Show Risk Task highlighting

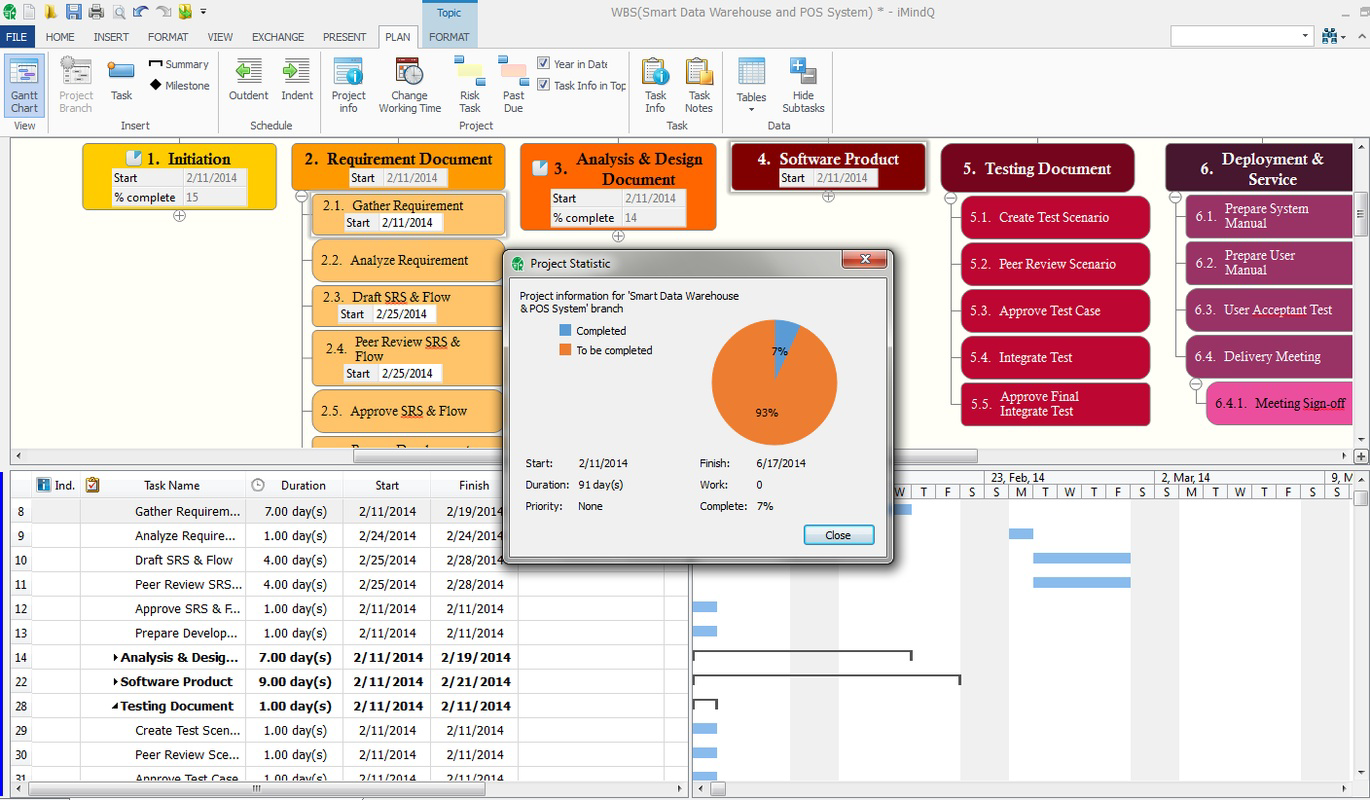click(x=470, y=86)
